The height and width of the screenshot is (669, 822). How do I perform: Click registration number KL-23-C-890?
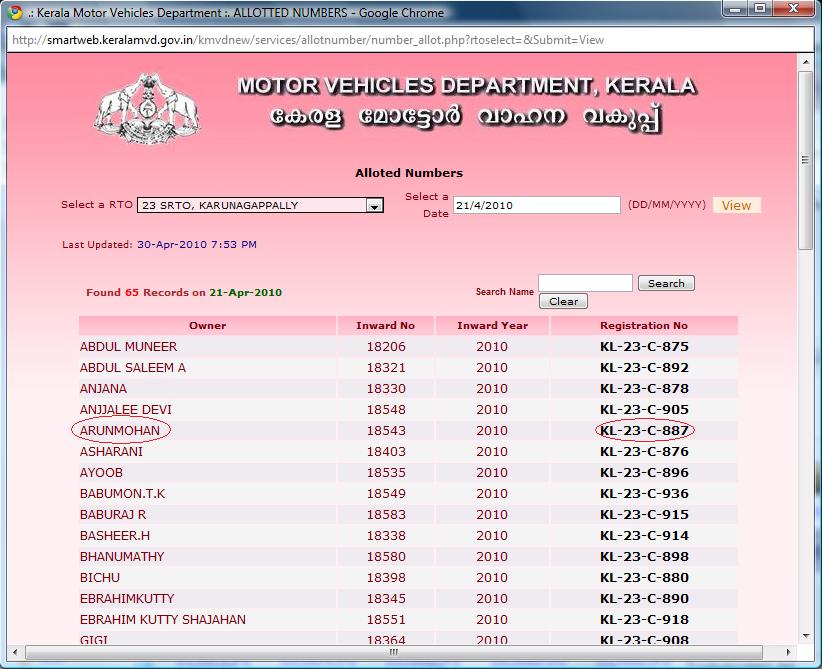(644, 598)
